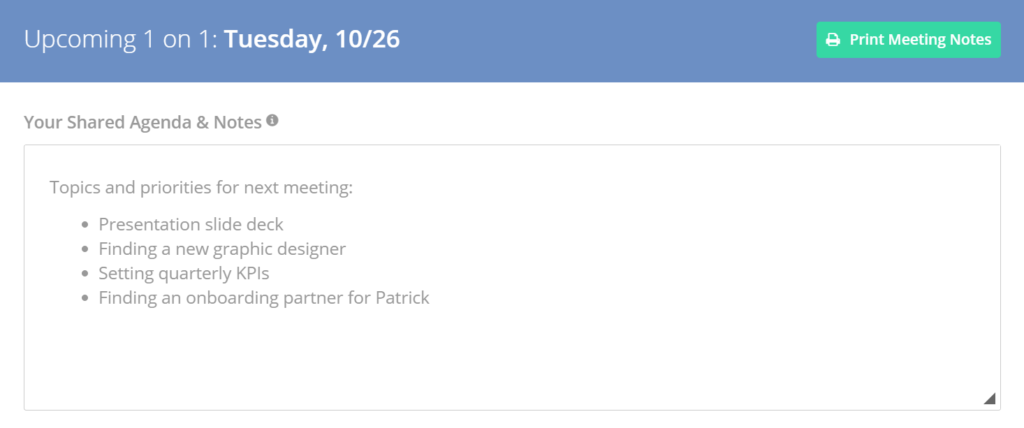This screenshot has height=428, width=1024.
Task: Click 'Finding an onboarding partner for Patrick' line
Action: (x=264, y=298)
